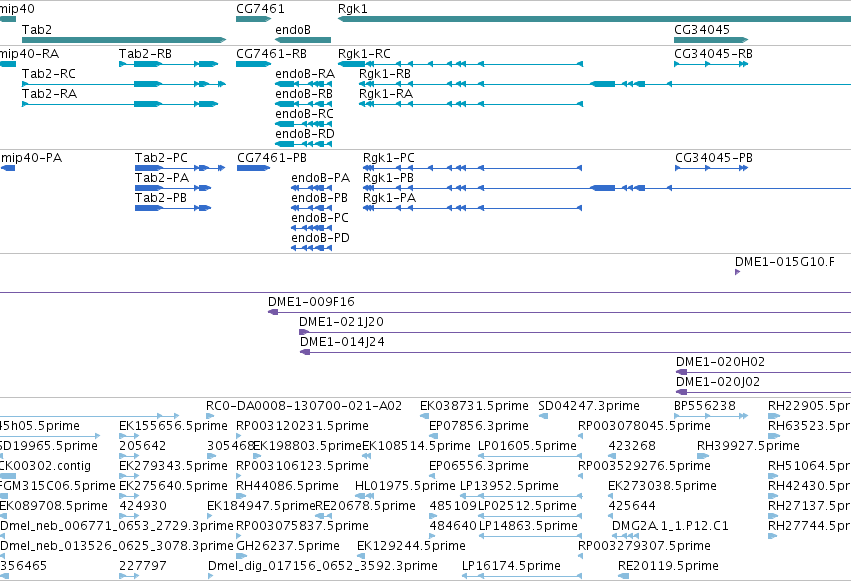The width and height of the screenshot is (851, 581).
Task: Select the Tab2-PB protein label
Action: (161, 198)
